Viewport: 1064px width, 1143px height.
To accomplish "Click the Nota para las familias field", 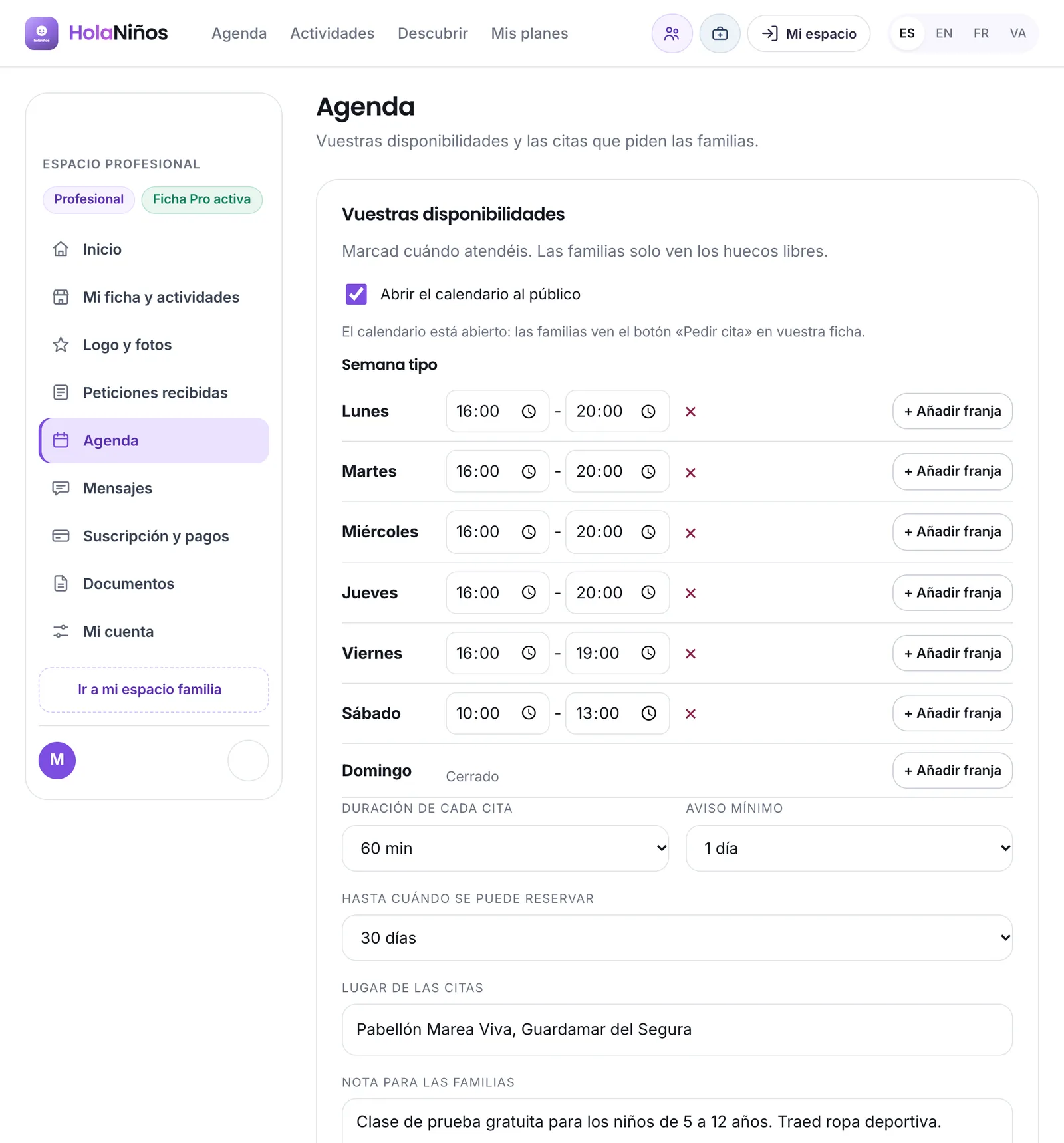I will [x=677, y=1121].
